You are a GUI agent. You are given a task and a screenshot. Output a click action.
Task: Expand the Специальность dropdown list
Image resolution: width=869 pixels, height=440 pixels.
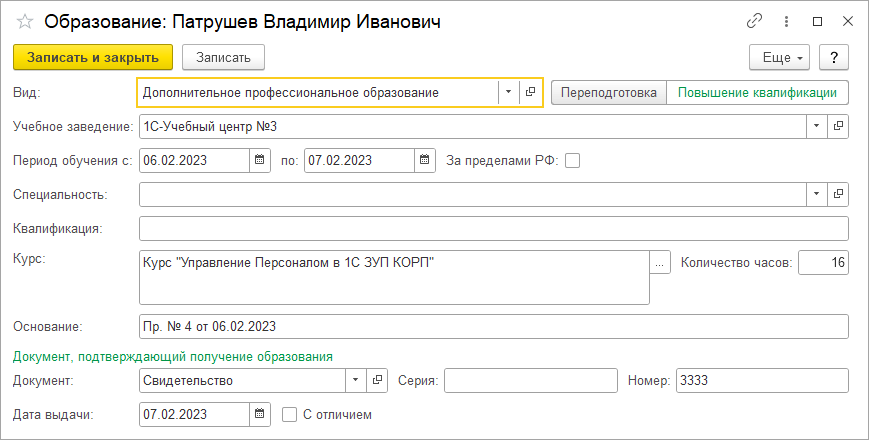tap(816, 194)
